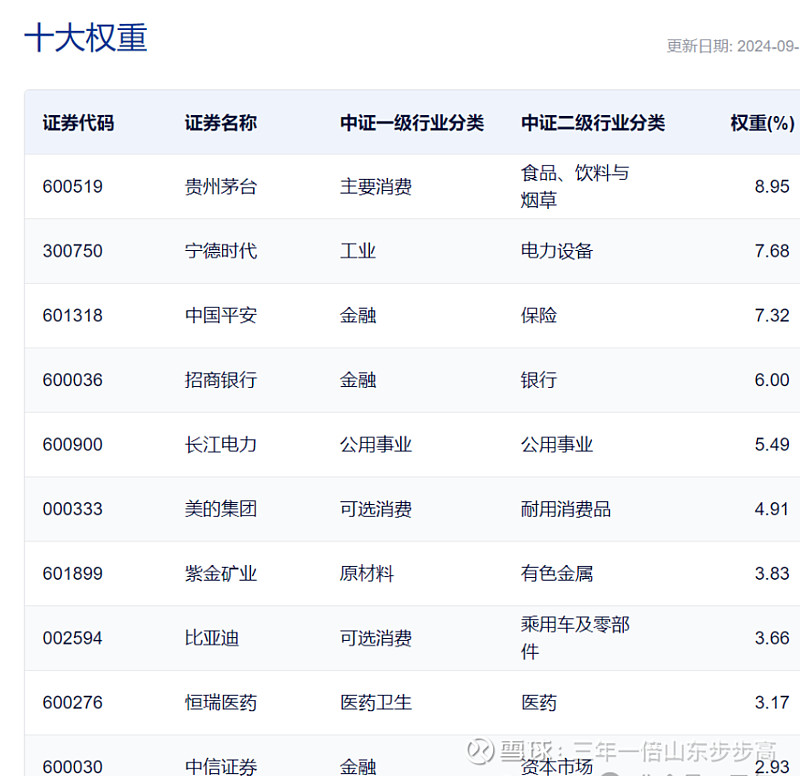Viewport: 800px width, 776px height.
Task: Click the weight value 7.68
Action: pos(772,251)
